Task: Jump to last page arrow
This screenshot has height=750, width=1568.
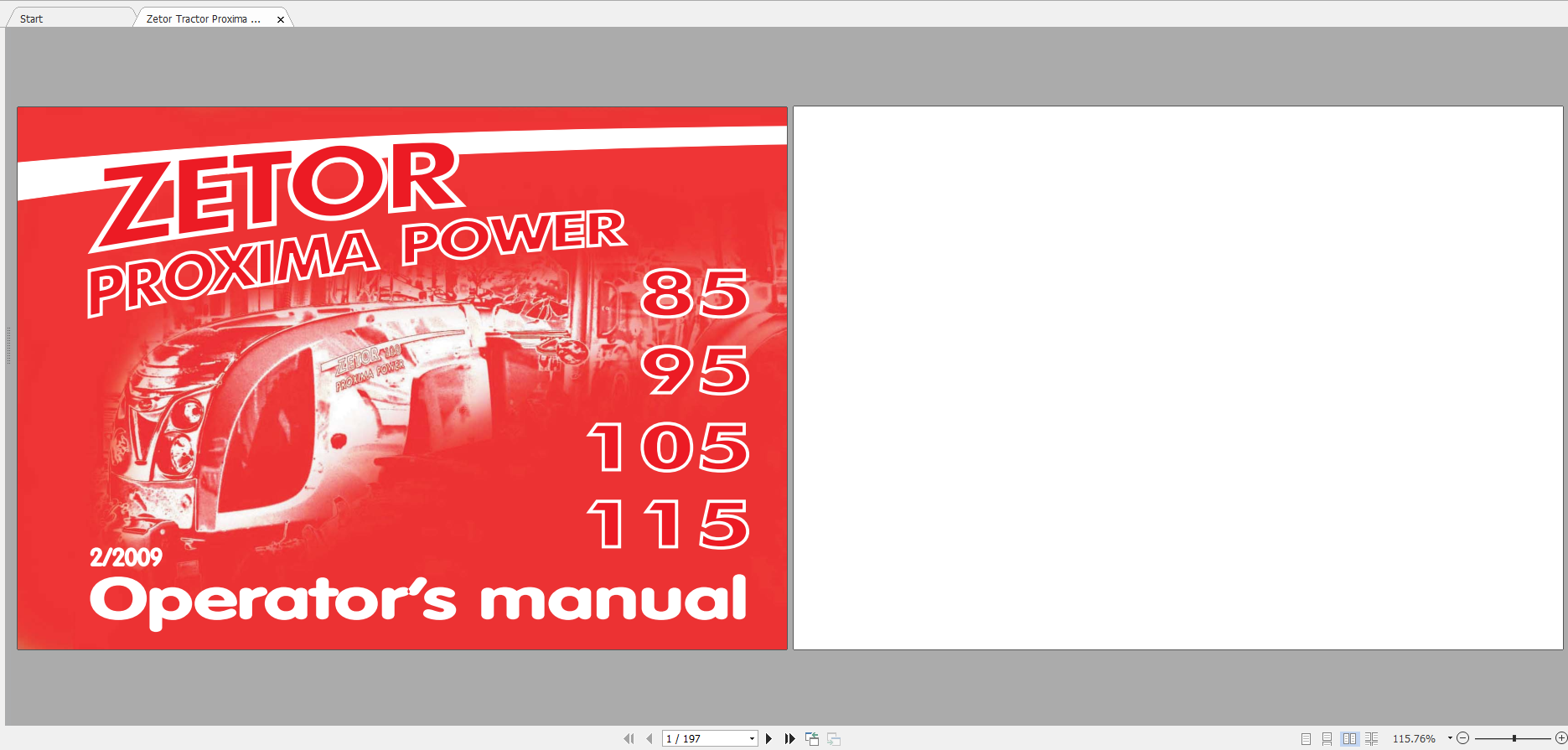Action: pos(789,738)
